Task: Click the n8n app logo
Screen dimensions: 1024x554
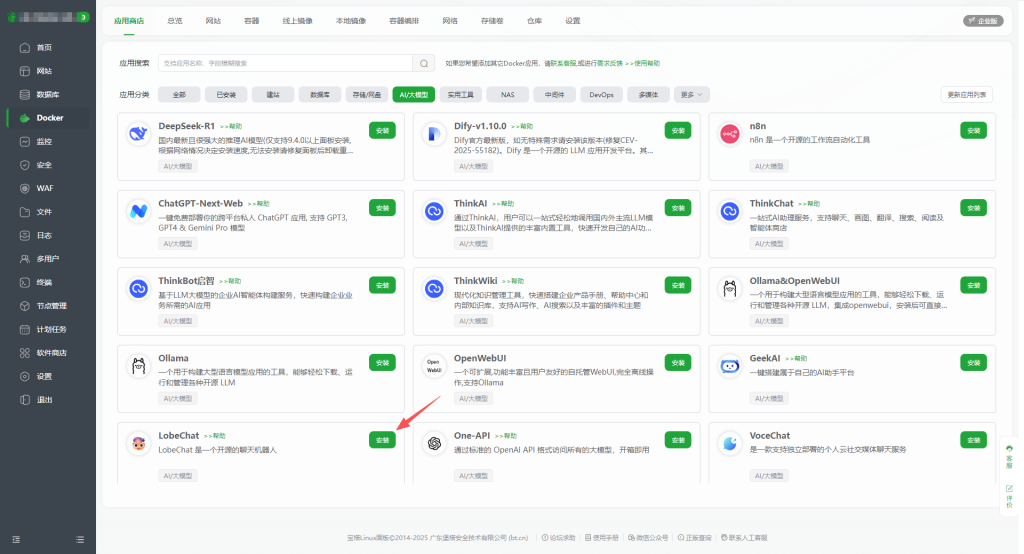Action: tap(729, 135)
